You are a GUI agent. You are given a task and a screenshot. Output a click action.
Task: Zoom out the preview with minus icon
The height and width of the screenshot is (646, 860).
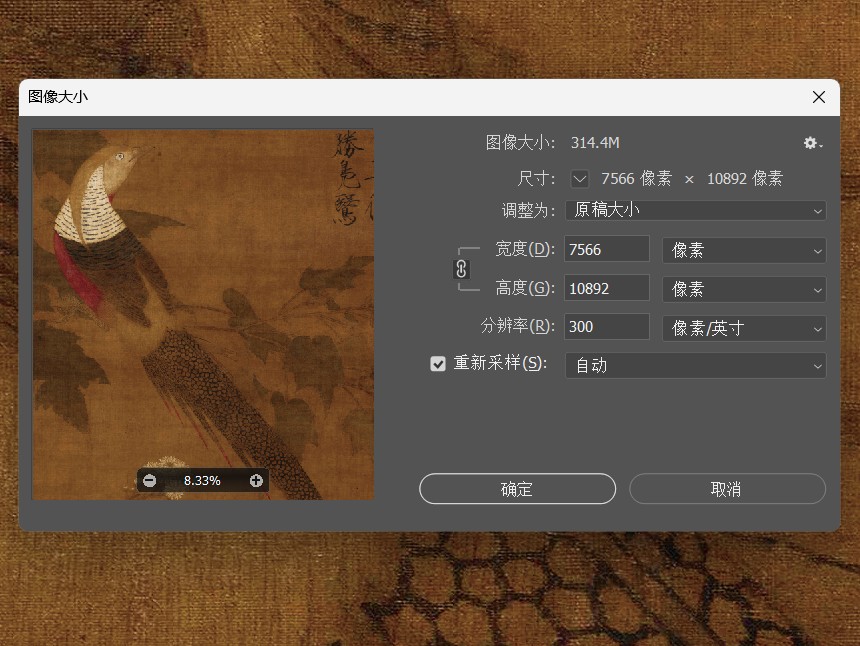pyautogui.click(x=150, y=481)
